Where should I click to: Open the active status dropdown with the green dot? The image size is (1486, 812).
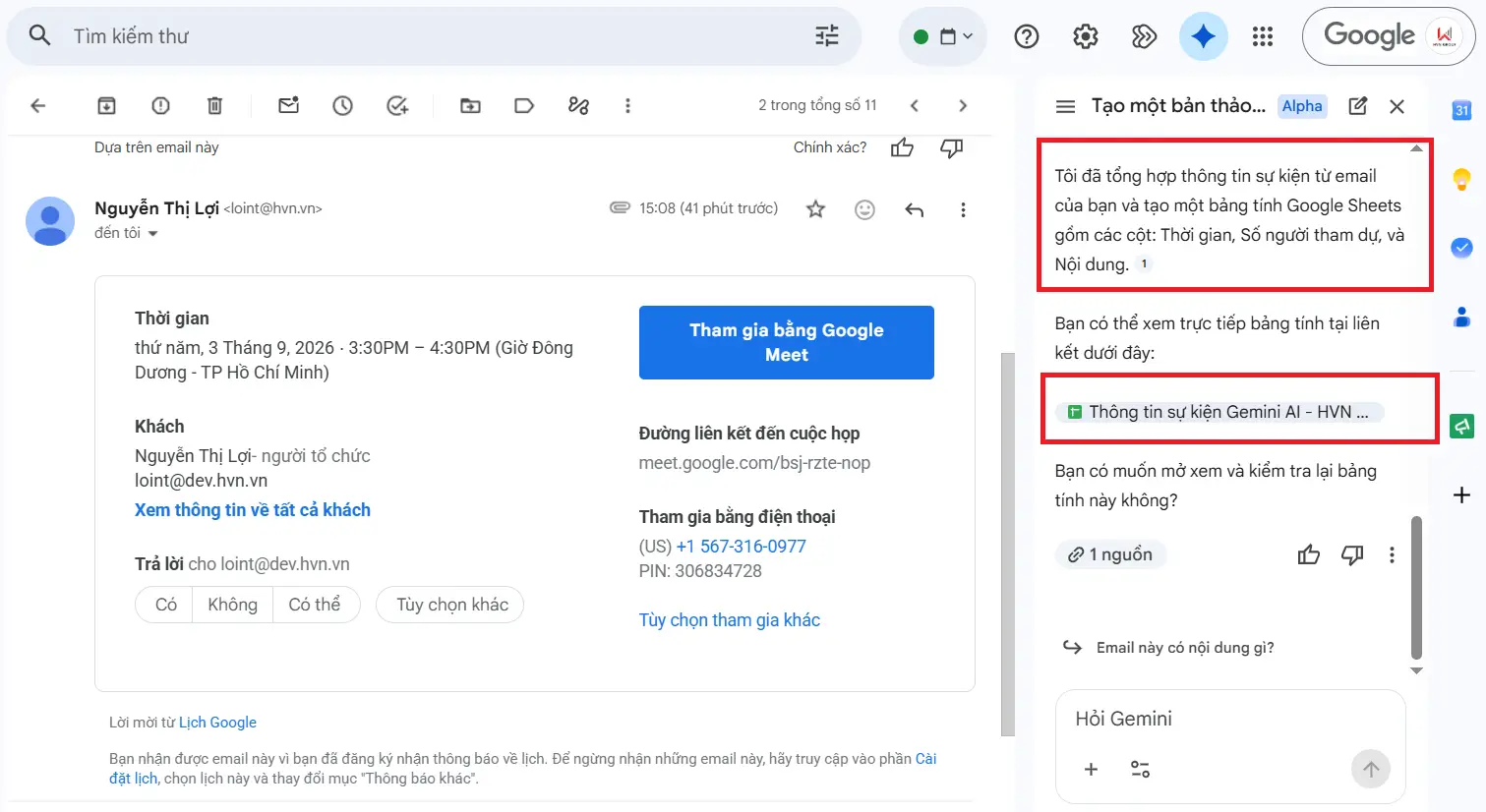[x=942, y=36]
